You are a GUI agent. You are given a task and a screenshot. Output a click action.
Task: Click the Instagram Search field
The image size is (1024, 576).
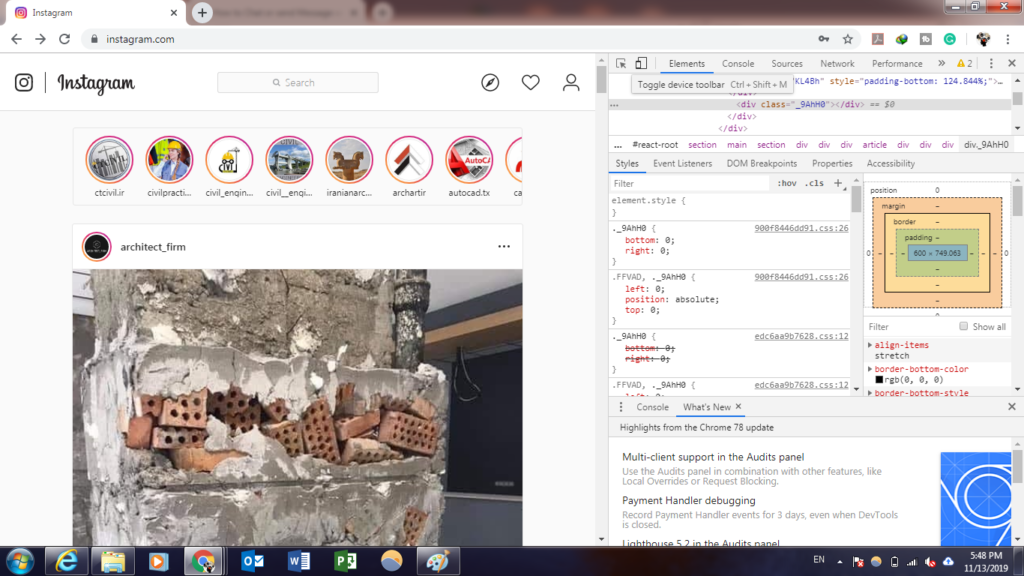(x=298, y=83)
